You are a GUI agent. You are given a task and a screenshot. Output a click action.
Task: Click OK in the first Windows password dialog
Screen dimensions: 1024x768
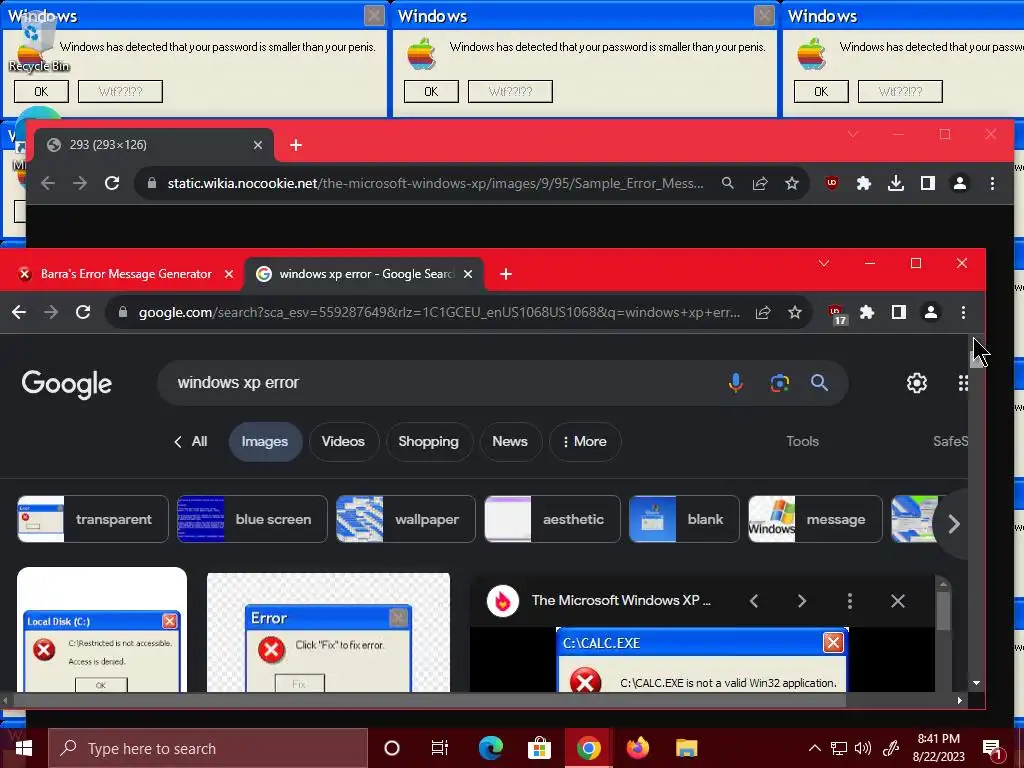click(41, 91)
